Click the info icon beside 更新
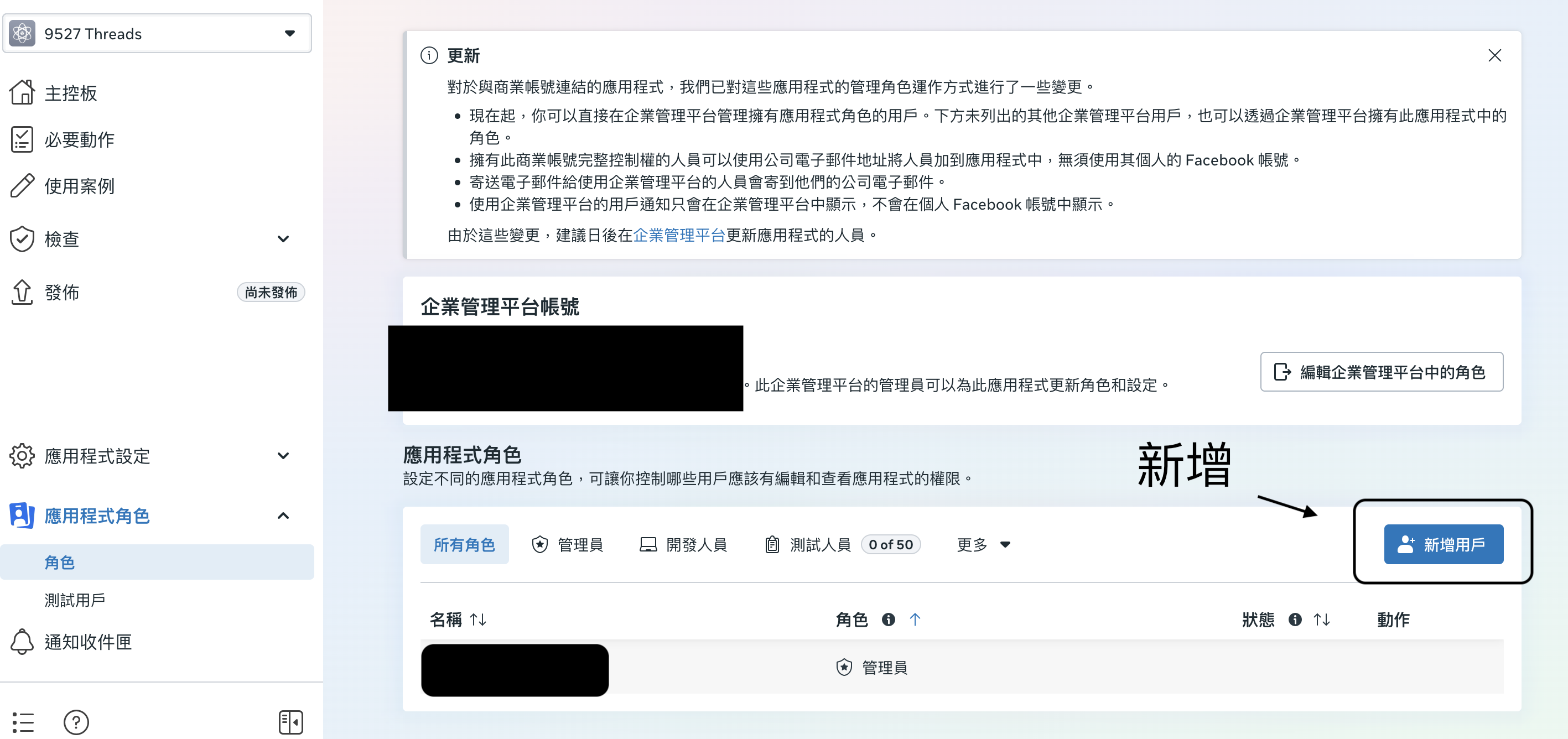The height and width of the screenshot is (739, 1568). click(429, 55)
